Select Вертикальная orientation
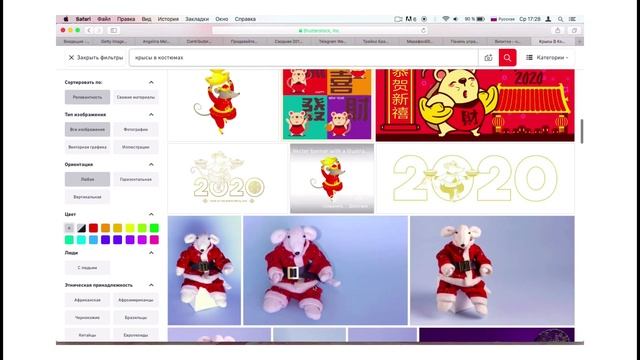The image size is (640, 360). coord(87,197)
